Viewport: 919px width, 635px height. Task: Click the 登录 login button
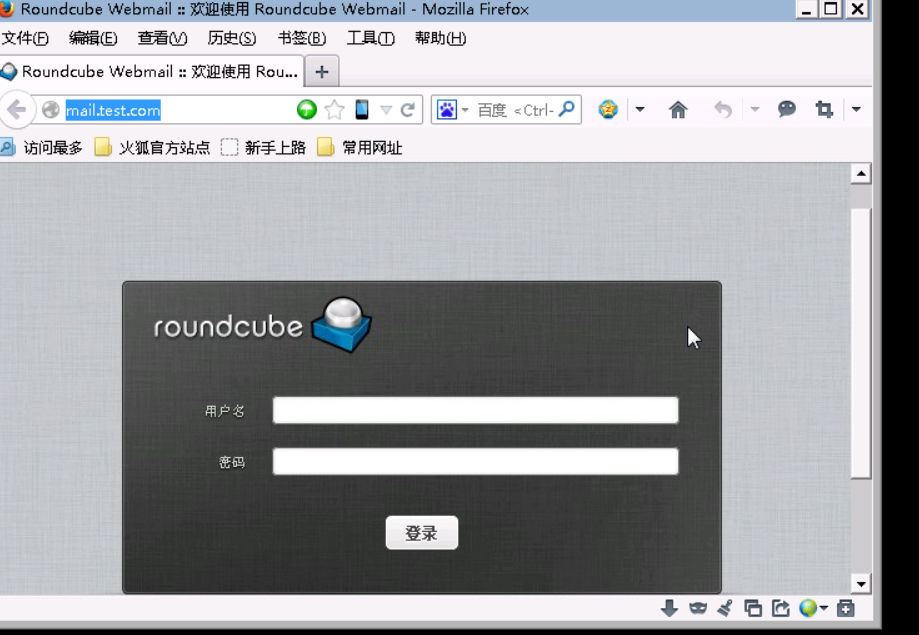421,532
